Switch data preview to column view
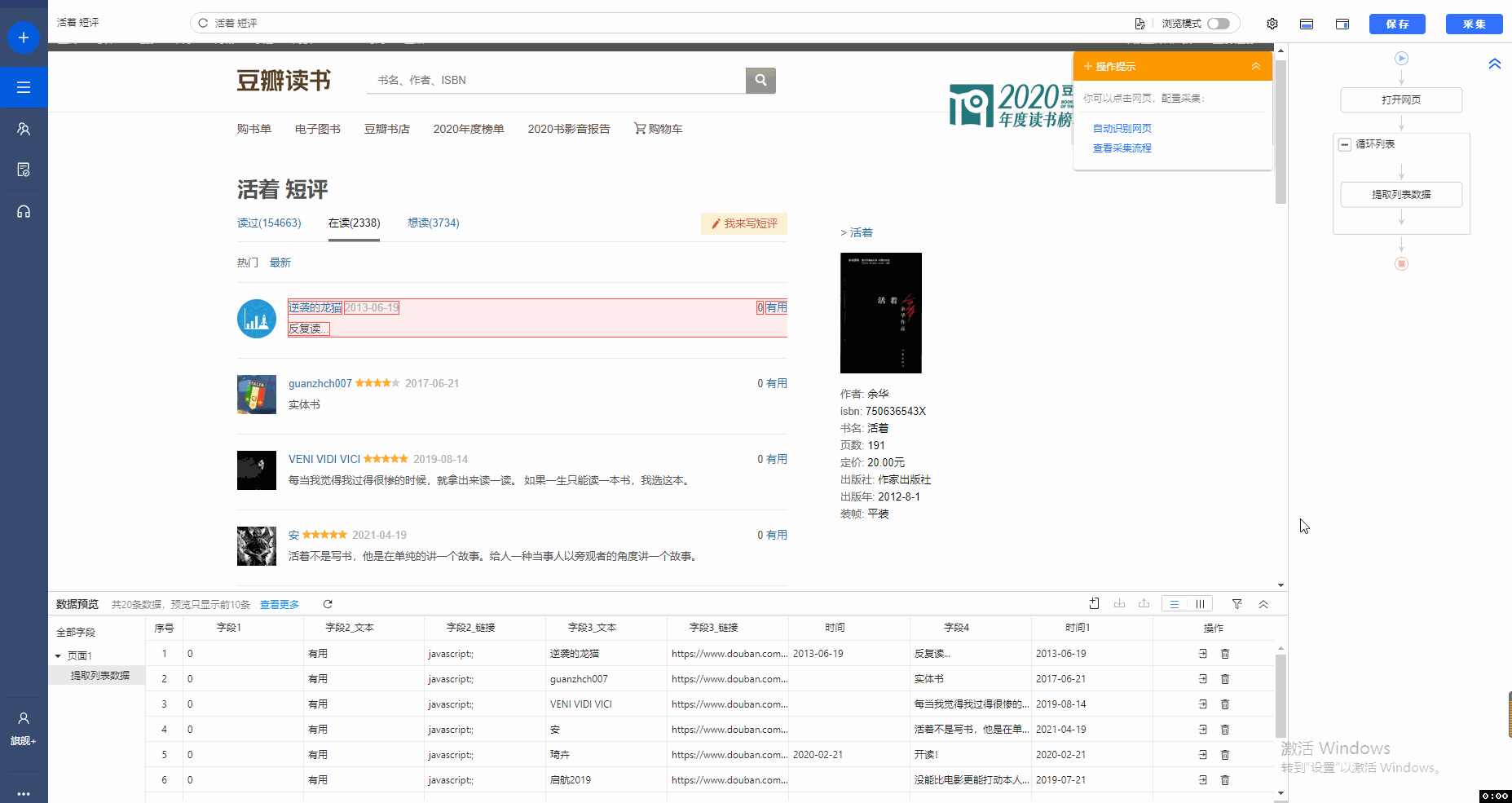The height and width of the screenshot is (803, 1512). click(1200, 604)
